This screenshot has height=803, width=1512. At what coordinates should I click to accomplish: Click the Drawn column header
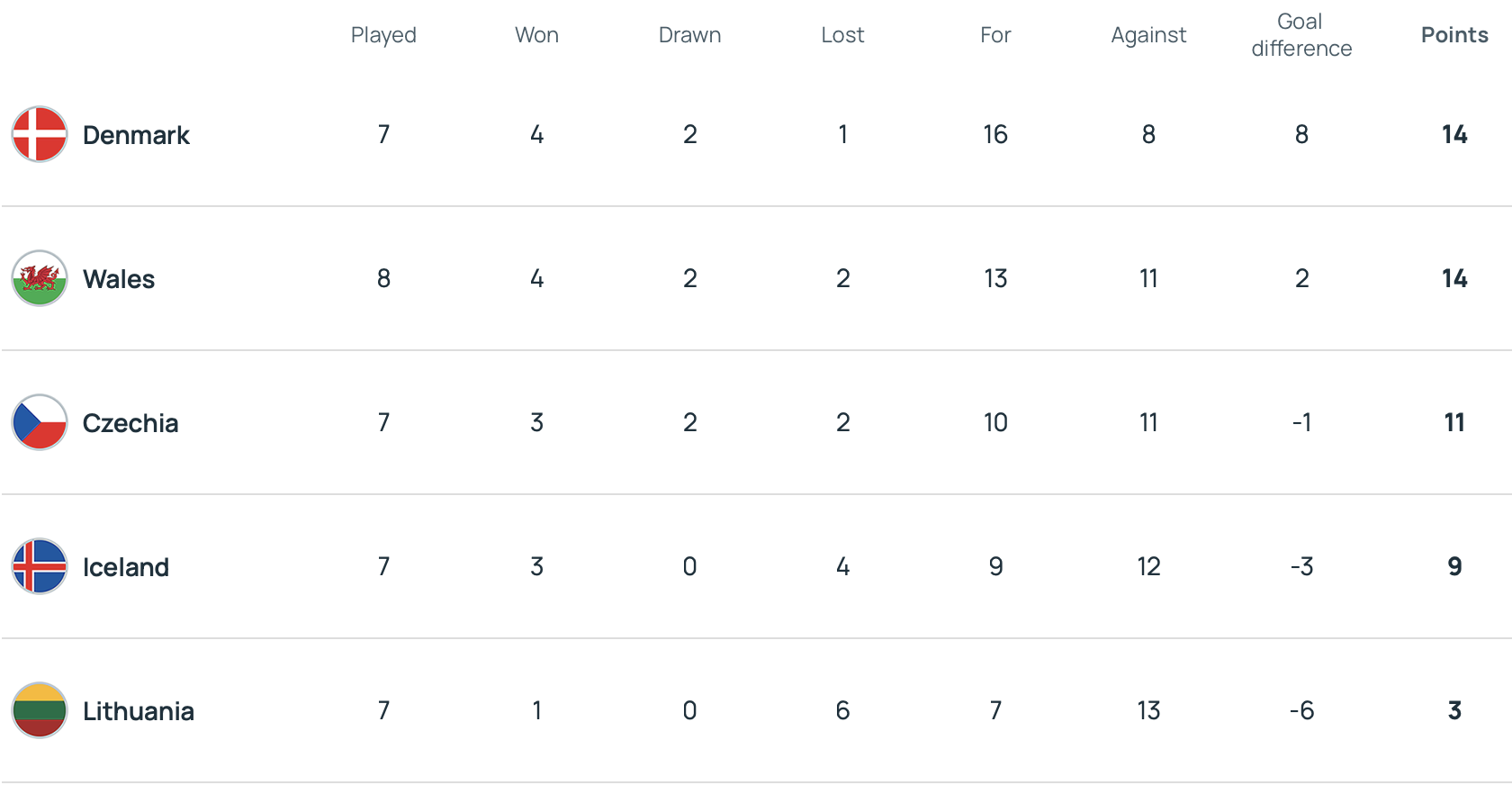click(689, 35)
